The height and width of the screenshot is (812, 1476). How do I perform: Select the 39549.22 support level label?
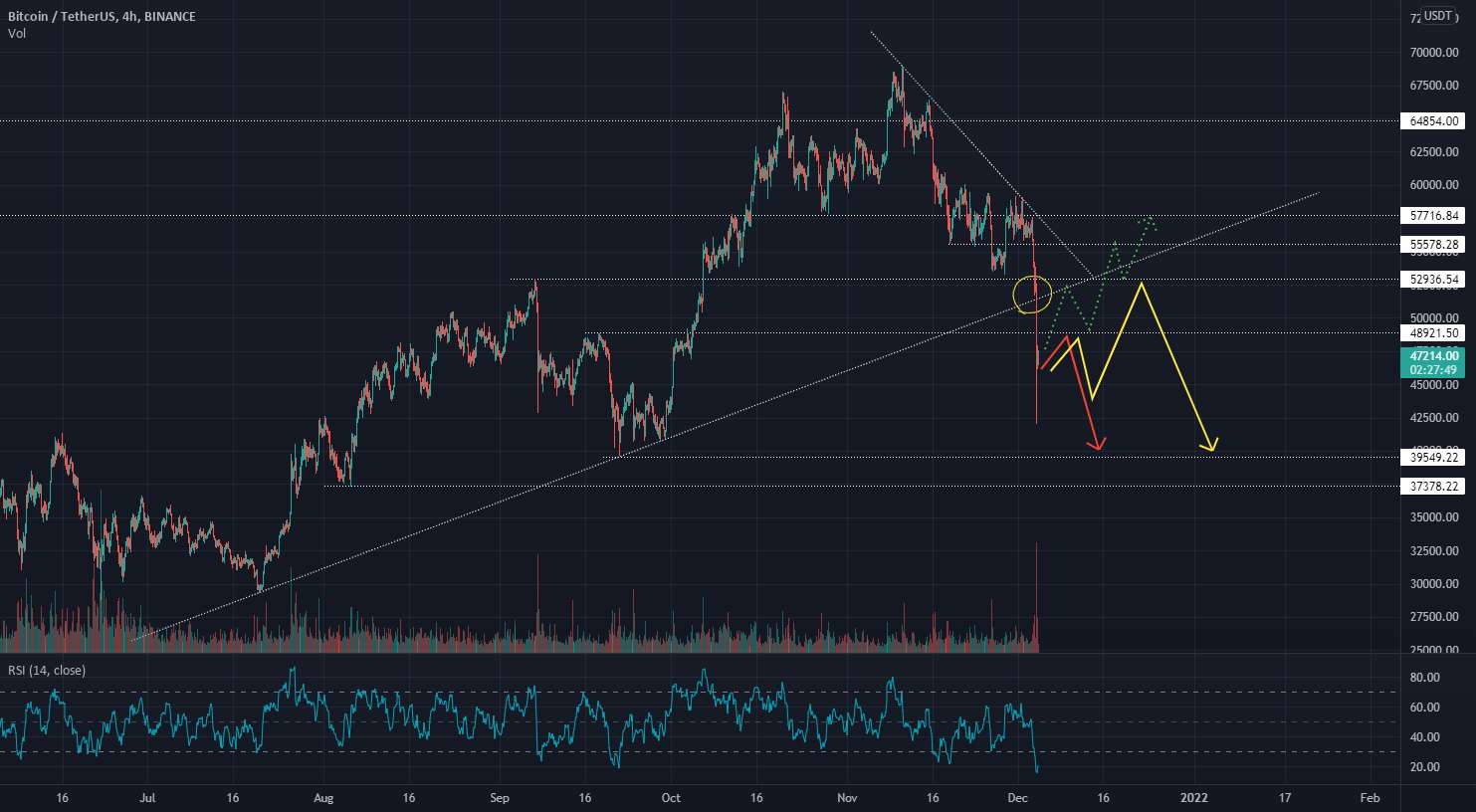click(x=1435, y=458)
